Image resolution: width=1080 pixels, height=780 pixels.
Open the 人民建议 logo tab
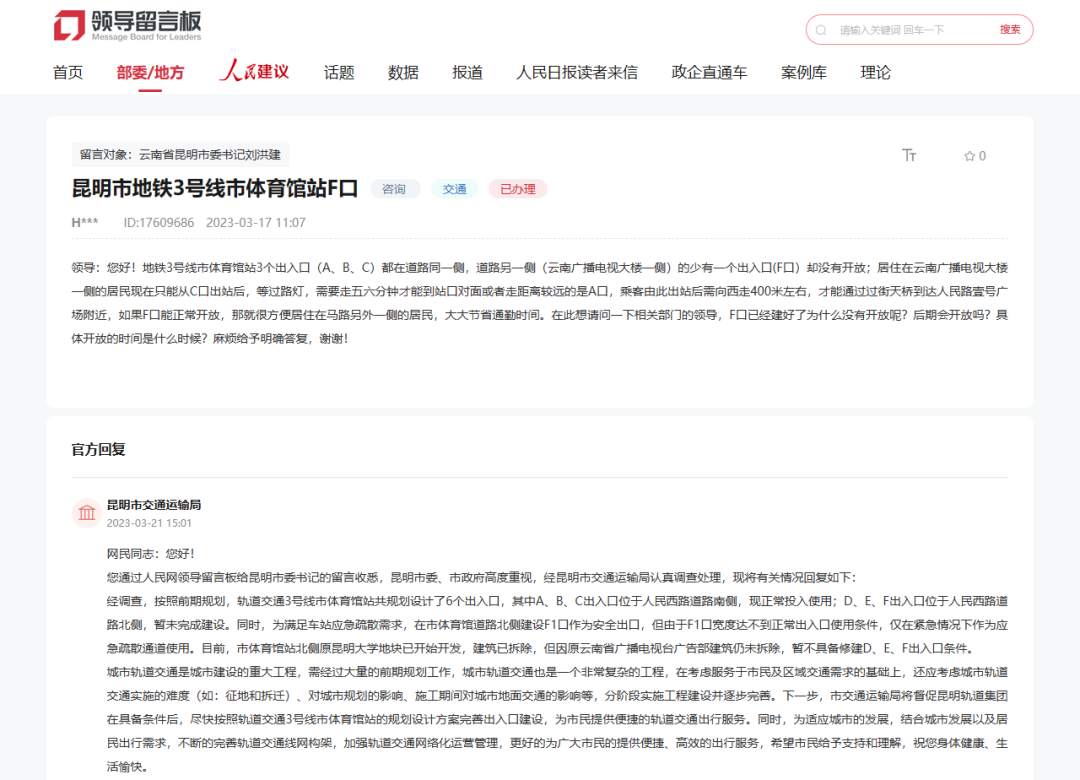coord(254,72)
